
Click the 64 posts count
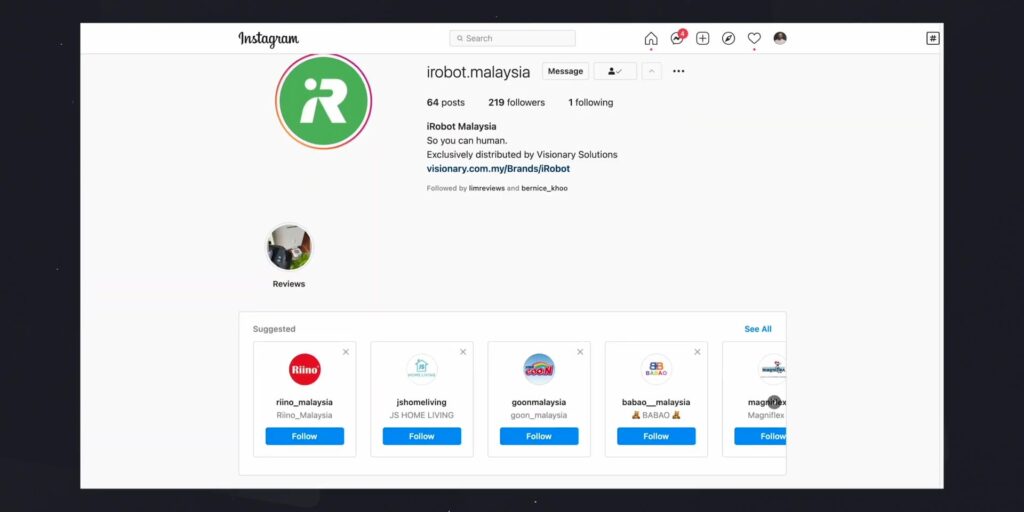coord(445,103)
